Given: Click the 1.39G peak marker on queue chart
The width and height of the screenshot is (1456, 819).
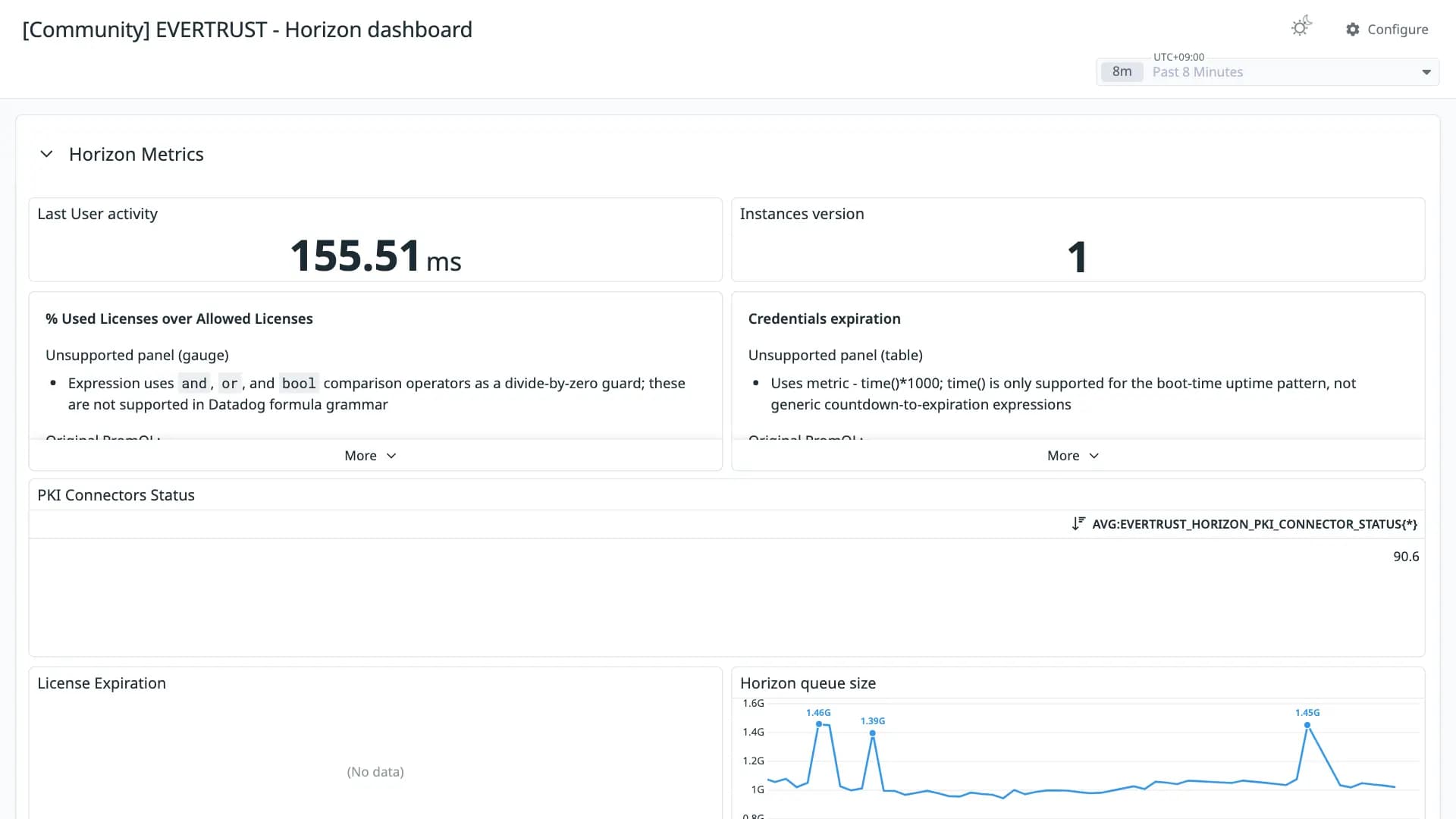Looking at the screenshot, I should coord(873,733).
